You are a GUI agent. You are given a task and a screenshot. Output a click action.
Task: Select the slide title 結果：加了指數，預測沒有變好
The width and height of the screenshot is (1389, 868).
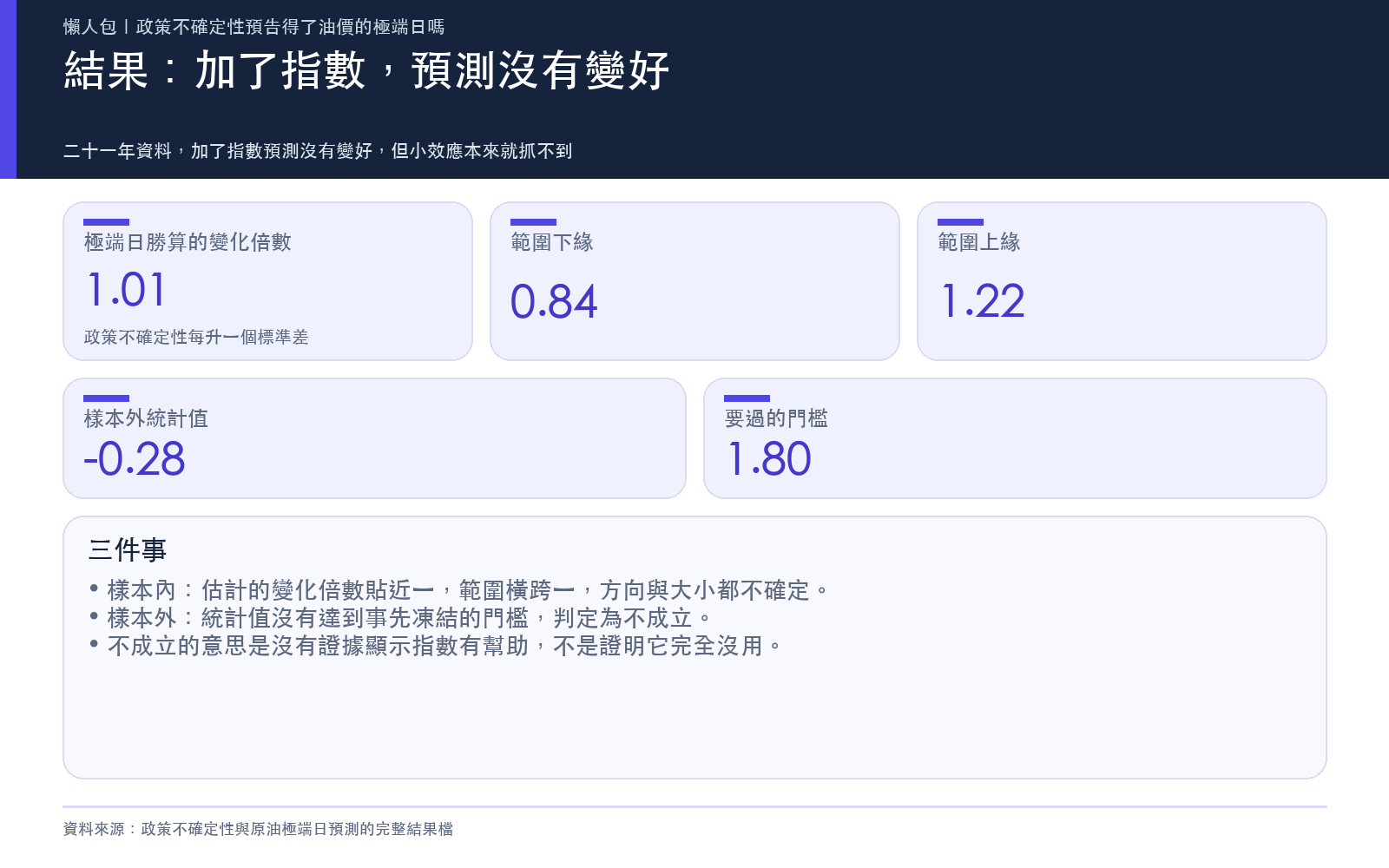(366, 71)
